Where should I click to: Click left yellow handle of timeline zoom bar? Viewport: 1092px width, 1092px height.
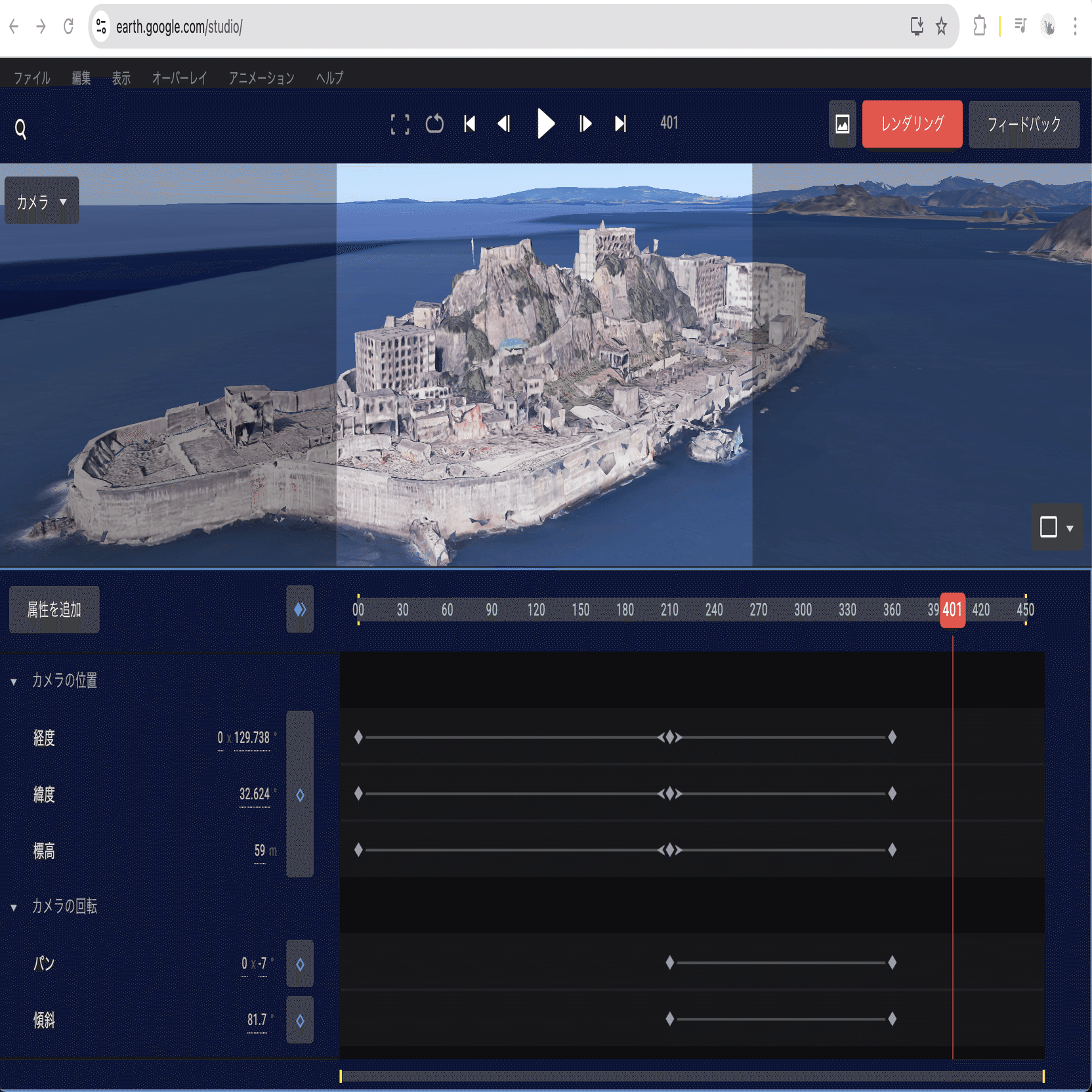pyautogui.click(x=341, y=1076)
